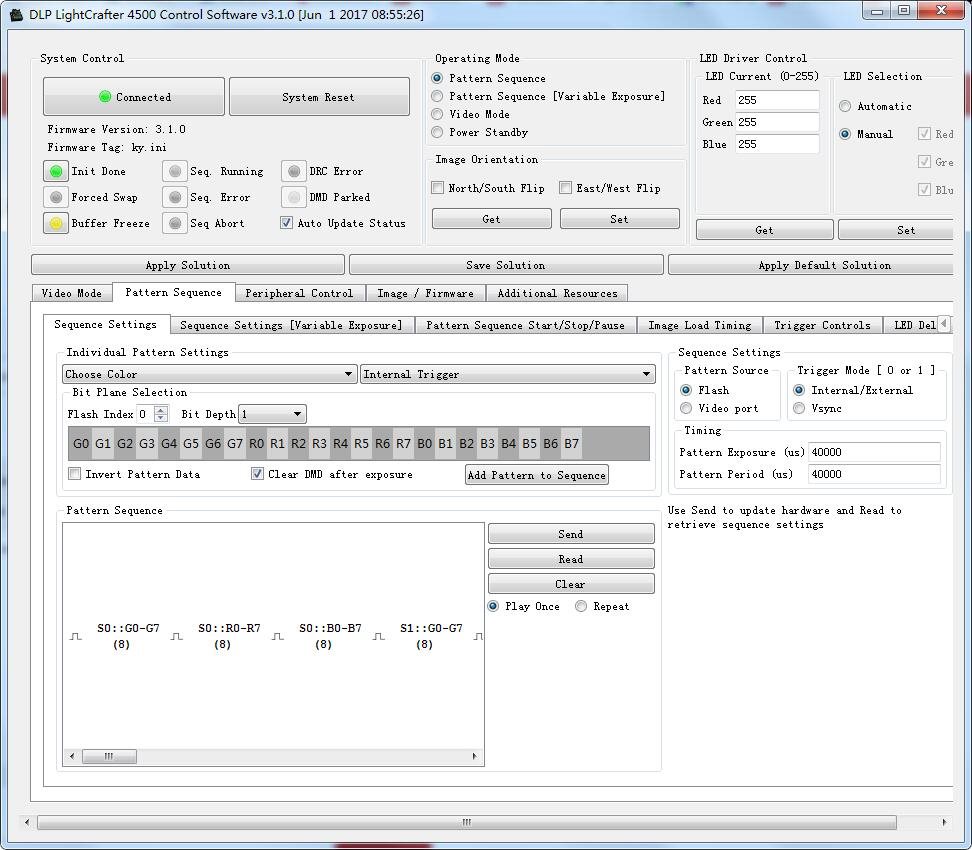
Task: Click the Seq. Running status indicator
Action: pyautogui.click(x=175, y=171)
